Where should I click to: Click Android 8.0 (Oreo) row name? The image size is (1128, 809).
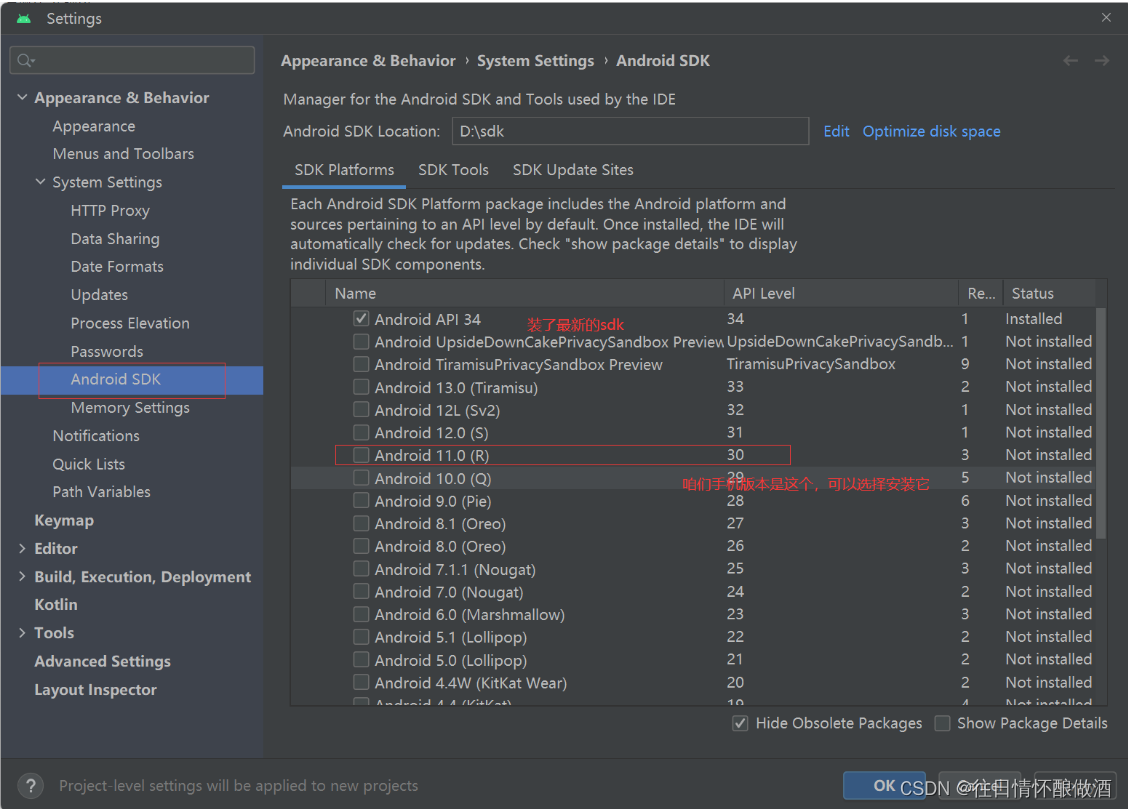pyautogui.click(x=440, y=547)
